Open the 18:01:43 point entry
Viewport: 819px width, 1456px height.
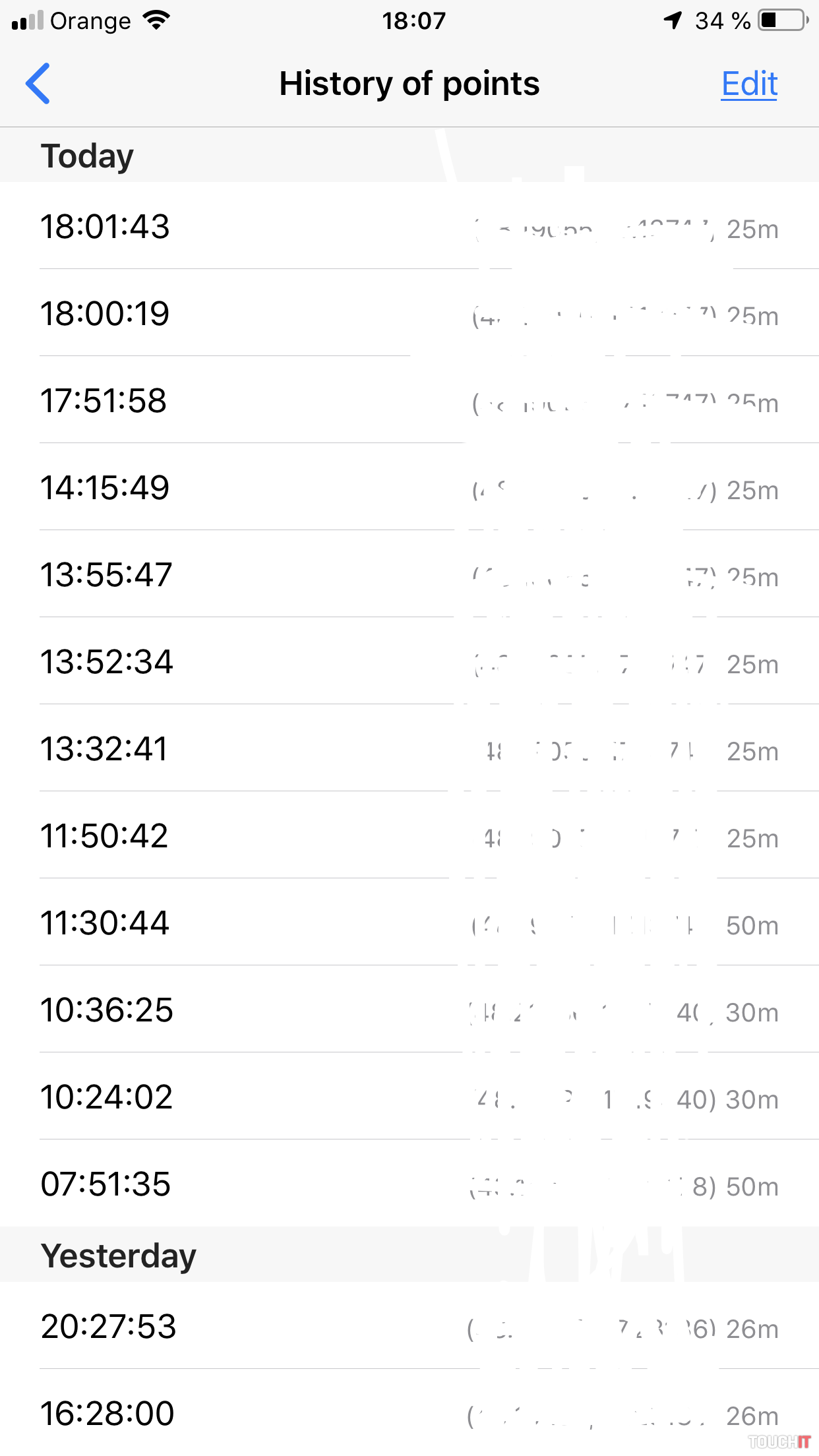tap(409, 226)
